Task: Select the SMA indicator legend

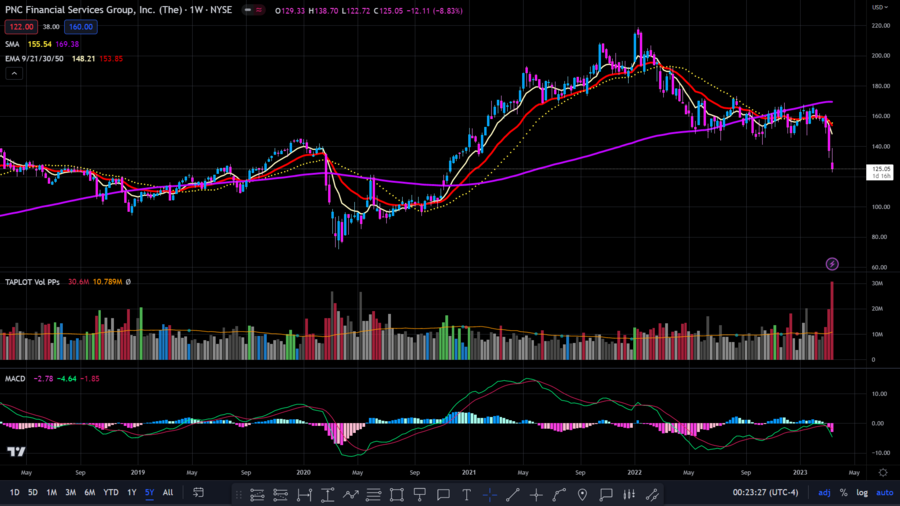Action: (x=12, y=44)
